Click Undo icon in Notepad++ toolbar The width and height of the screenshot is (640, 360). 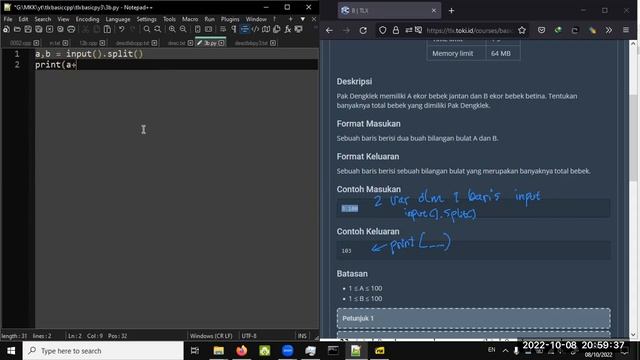[x=122, y=29]
